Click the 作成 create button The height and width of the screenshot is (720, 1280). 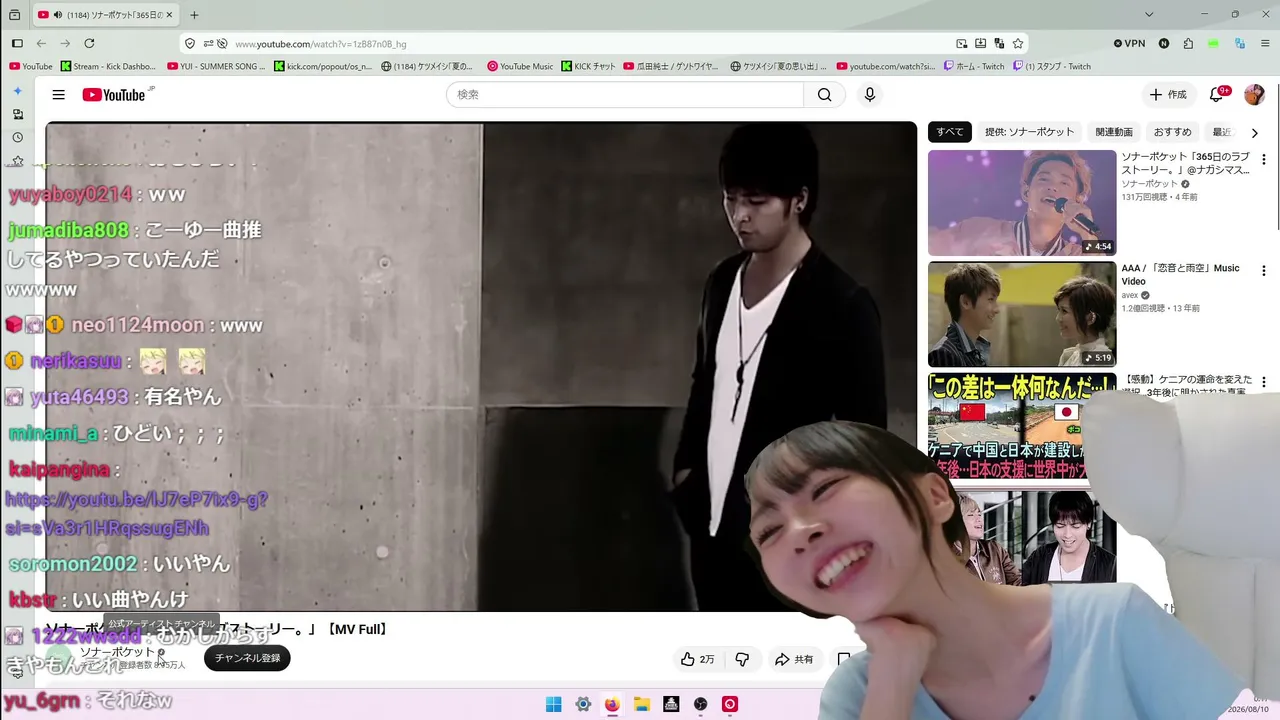(1168, 95)
